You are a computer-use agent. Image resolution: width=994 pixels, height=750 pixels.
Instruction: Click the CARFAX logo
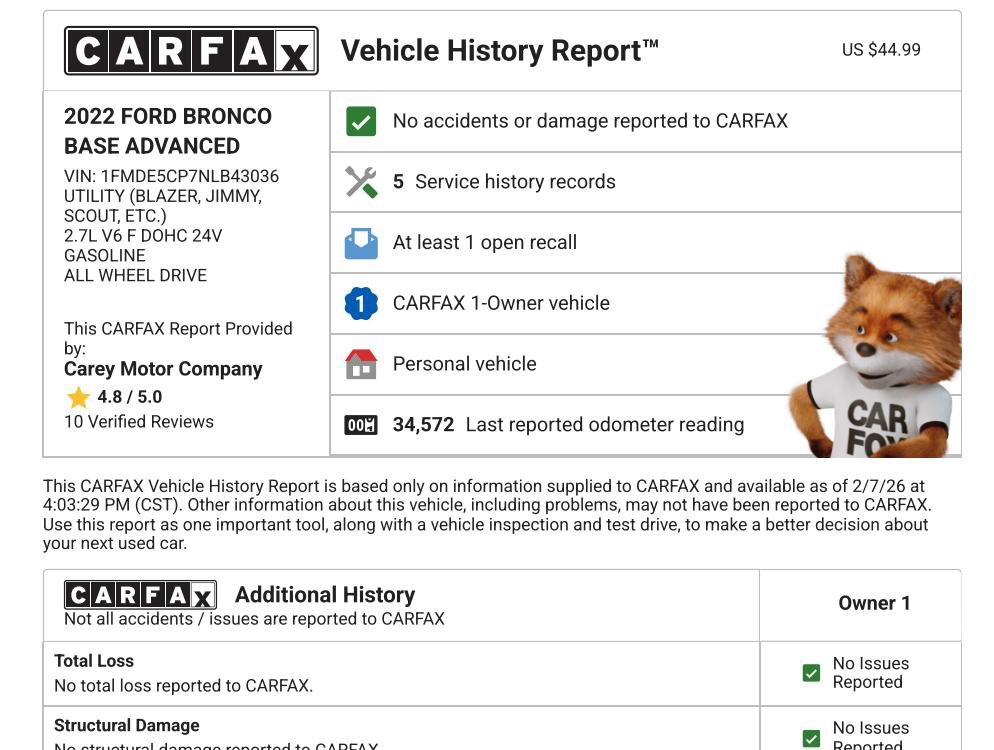pyautogui.click(x=190, y=51)
